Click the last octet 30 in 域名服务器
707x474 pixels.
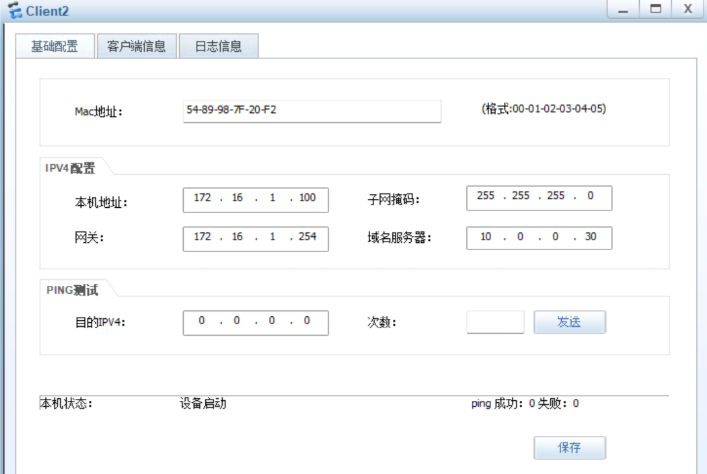click(x=591, y=236)
